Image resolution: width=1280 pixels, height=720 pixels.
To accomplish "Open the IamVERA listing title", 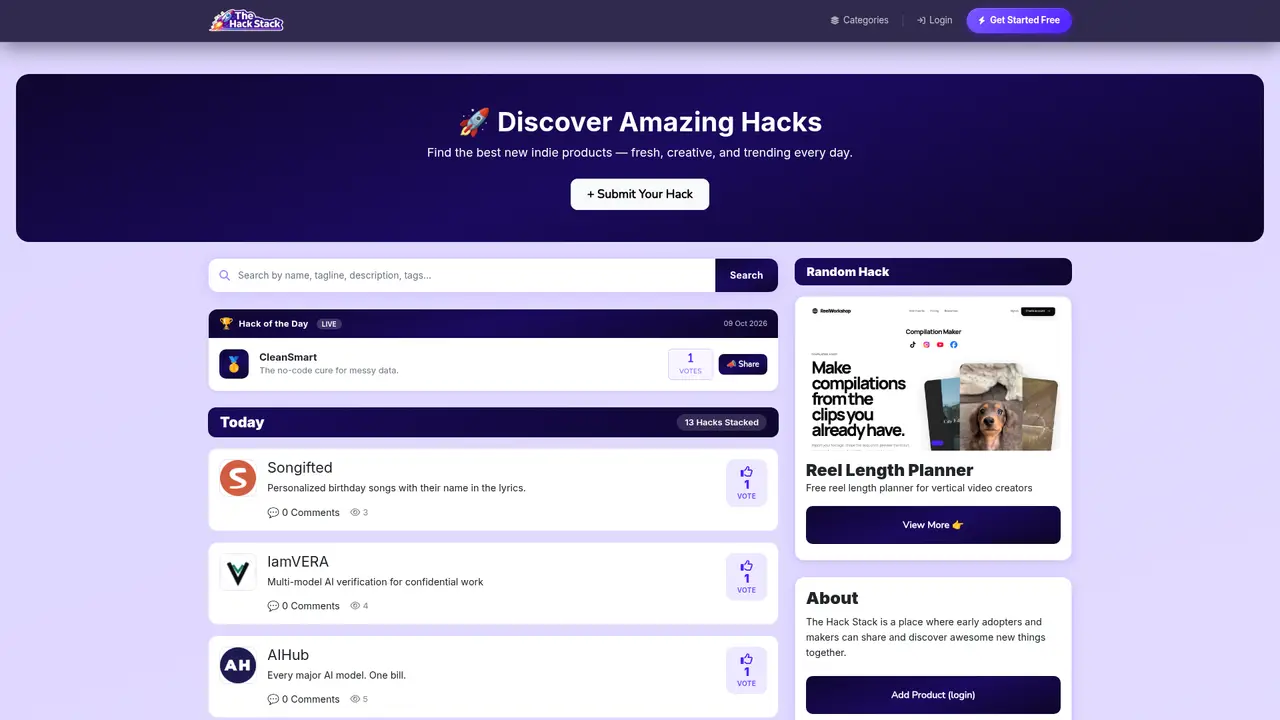I will 298,561.
